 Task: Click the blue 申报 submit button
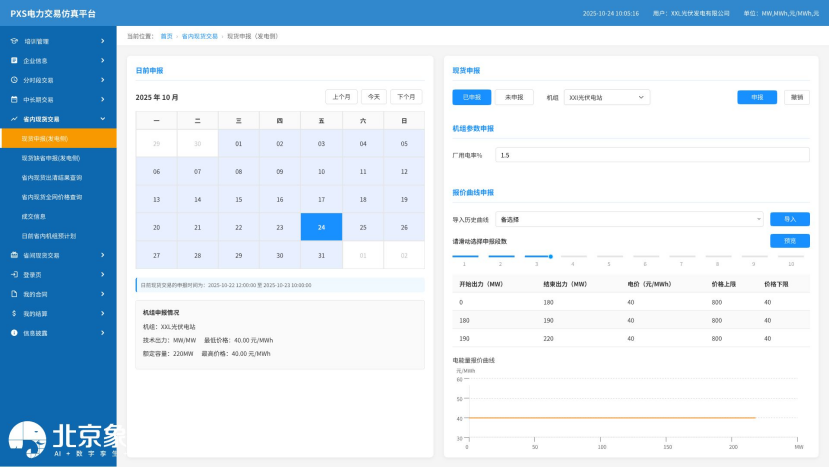[756, 97]
